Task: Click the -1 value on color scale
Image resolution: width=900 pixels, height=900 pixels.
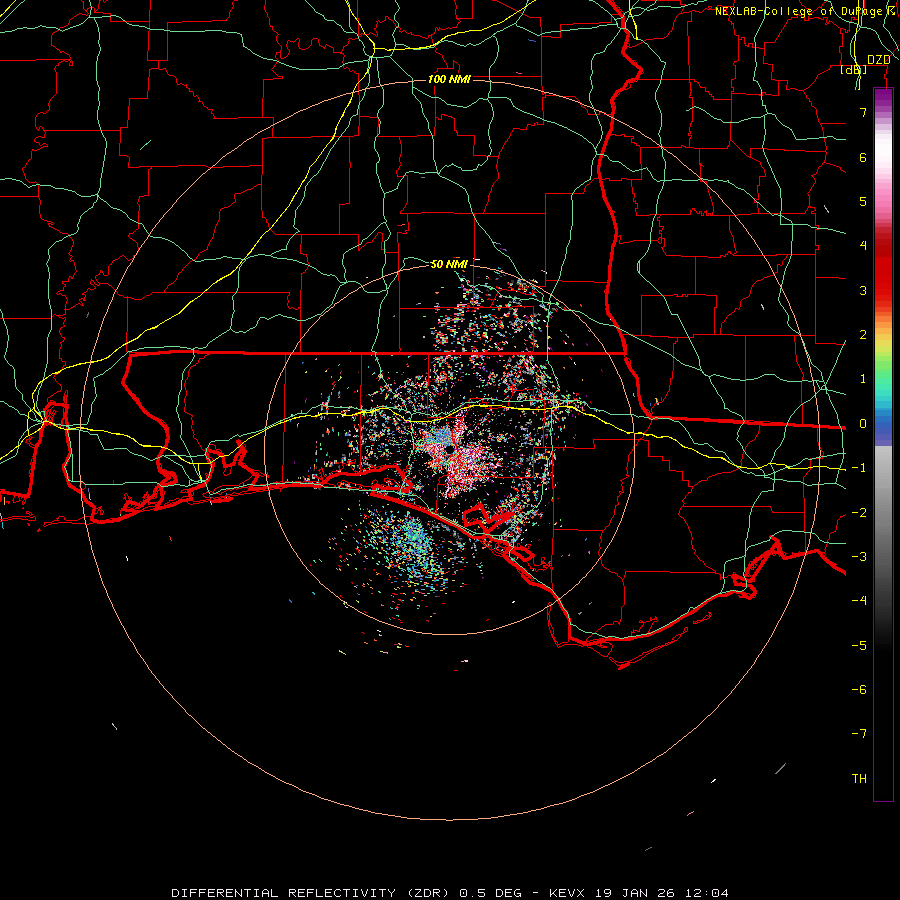Action: [x=859, y=468]
